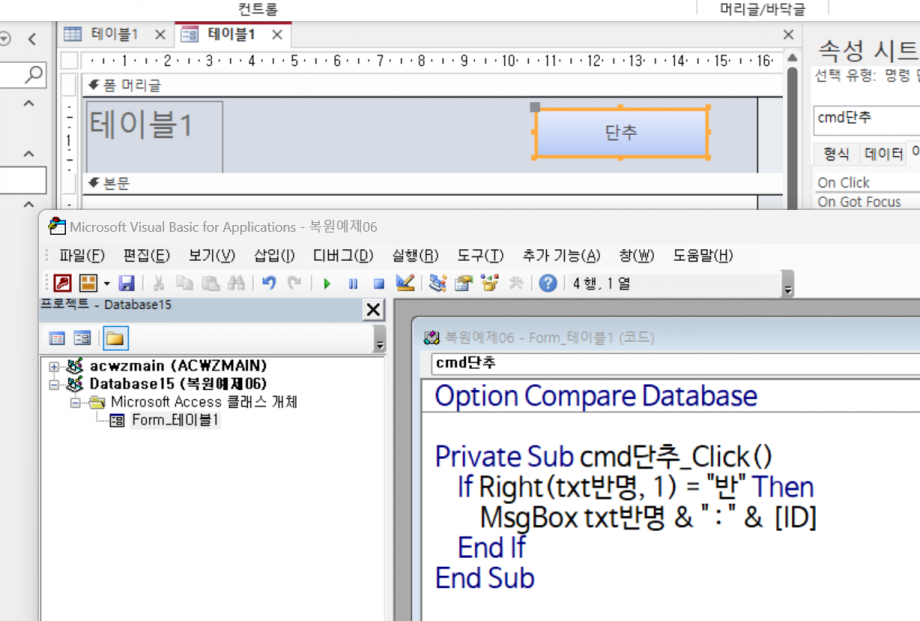Open the cmd단추 object dropdown in code window
This screenshot has height=621, width=920.
(x=676, y=363)
